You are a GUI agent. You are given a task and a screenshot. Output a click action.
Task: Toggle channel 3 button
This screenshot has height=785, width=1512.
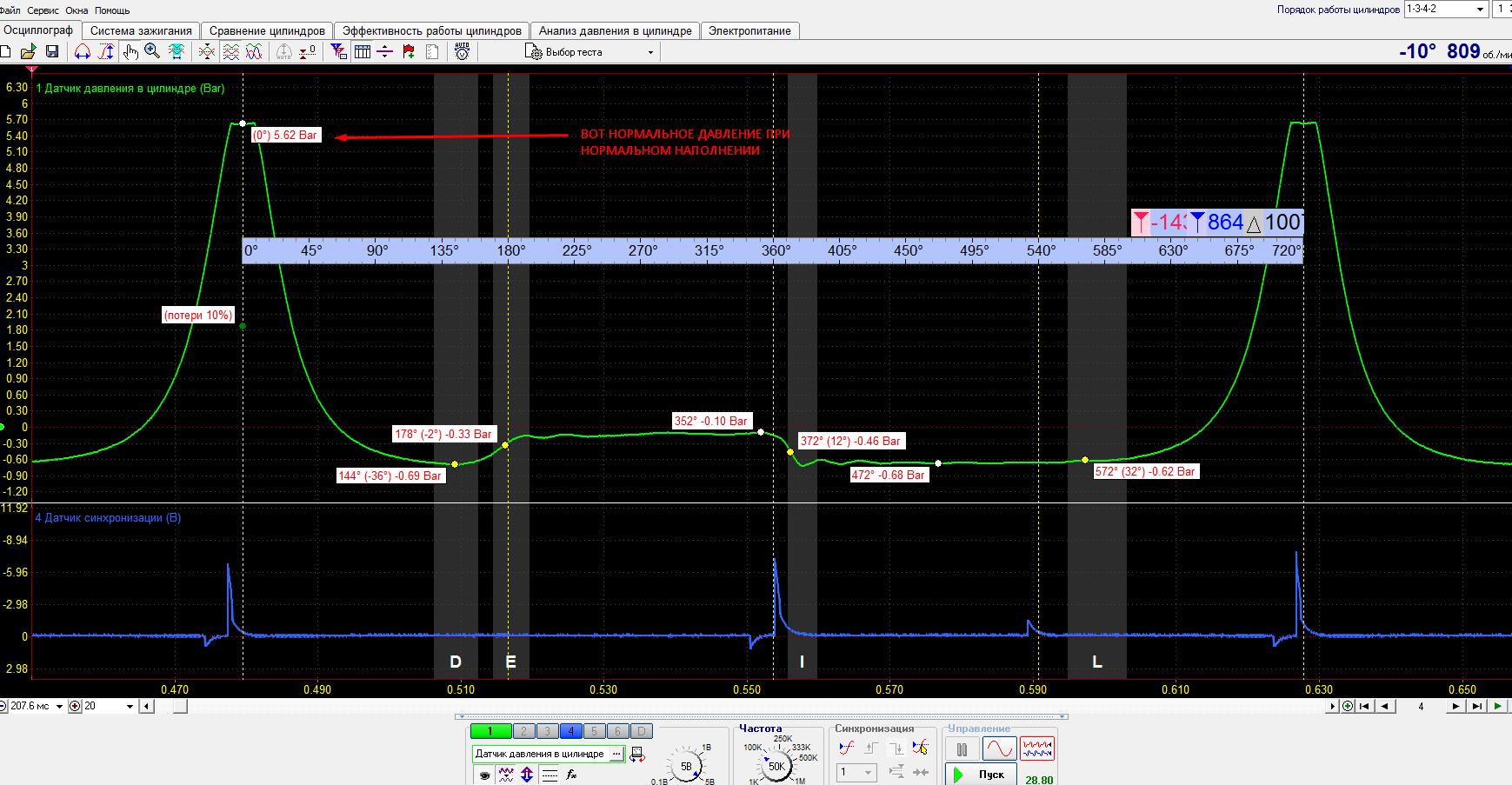point(547,731)
